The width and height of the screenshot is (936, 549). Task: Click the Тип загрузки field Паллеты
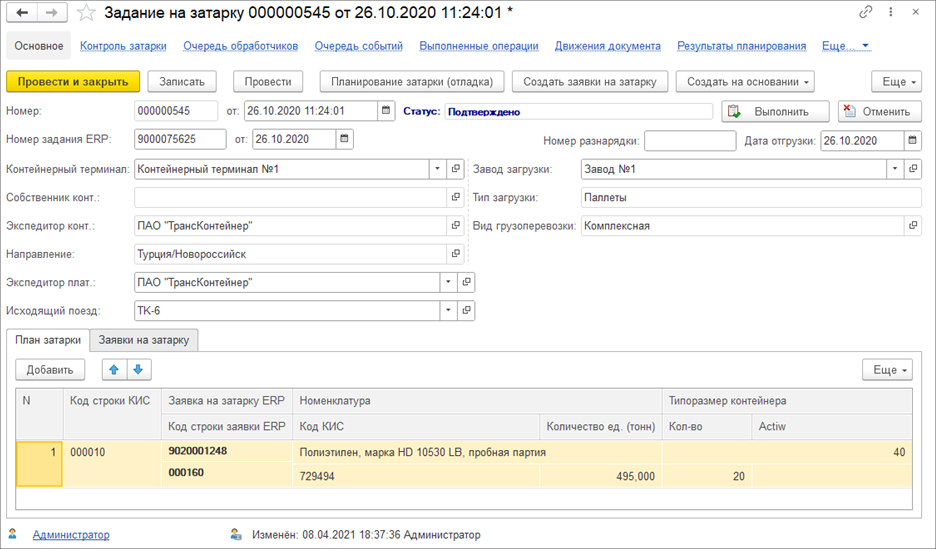(x=751, y=198)
